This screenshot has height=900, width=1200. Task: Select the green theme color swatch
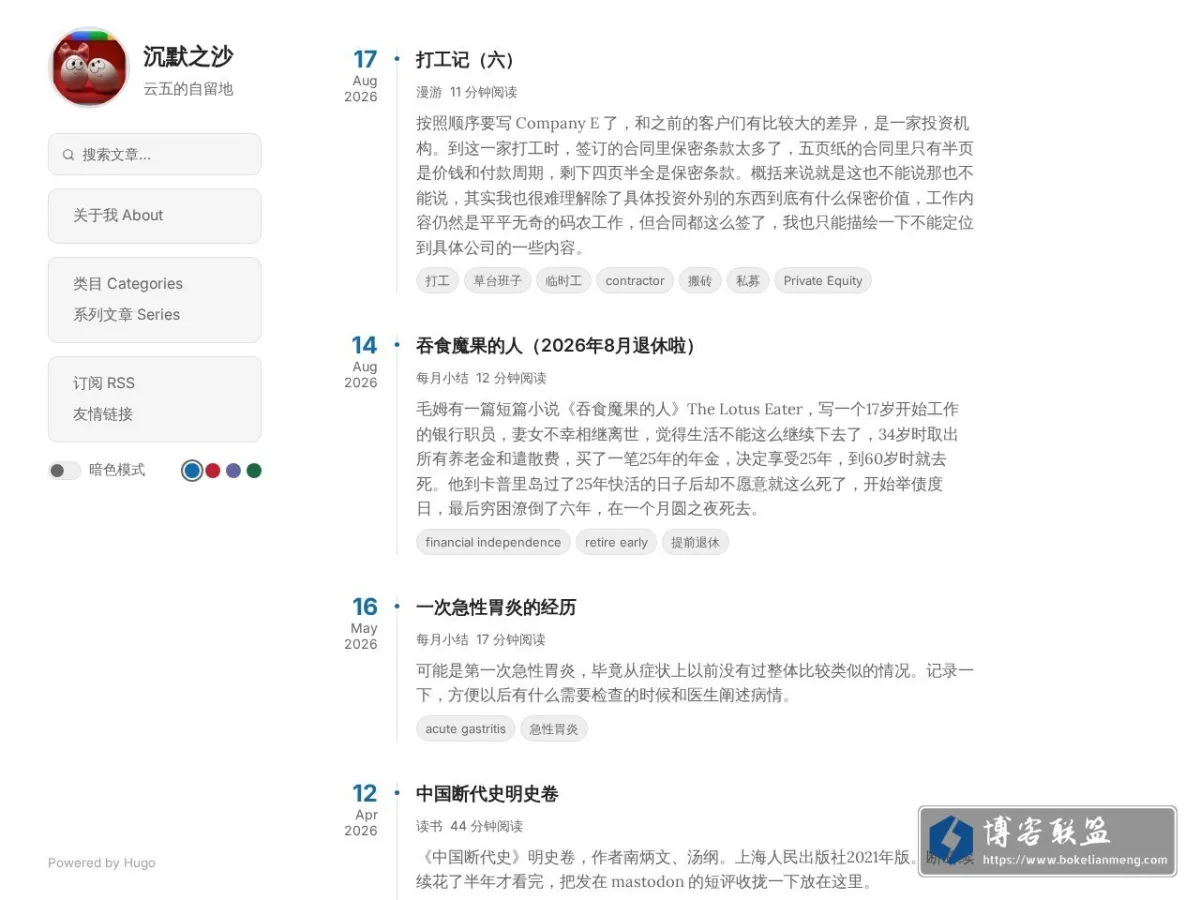click(x=254, y=470)
